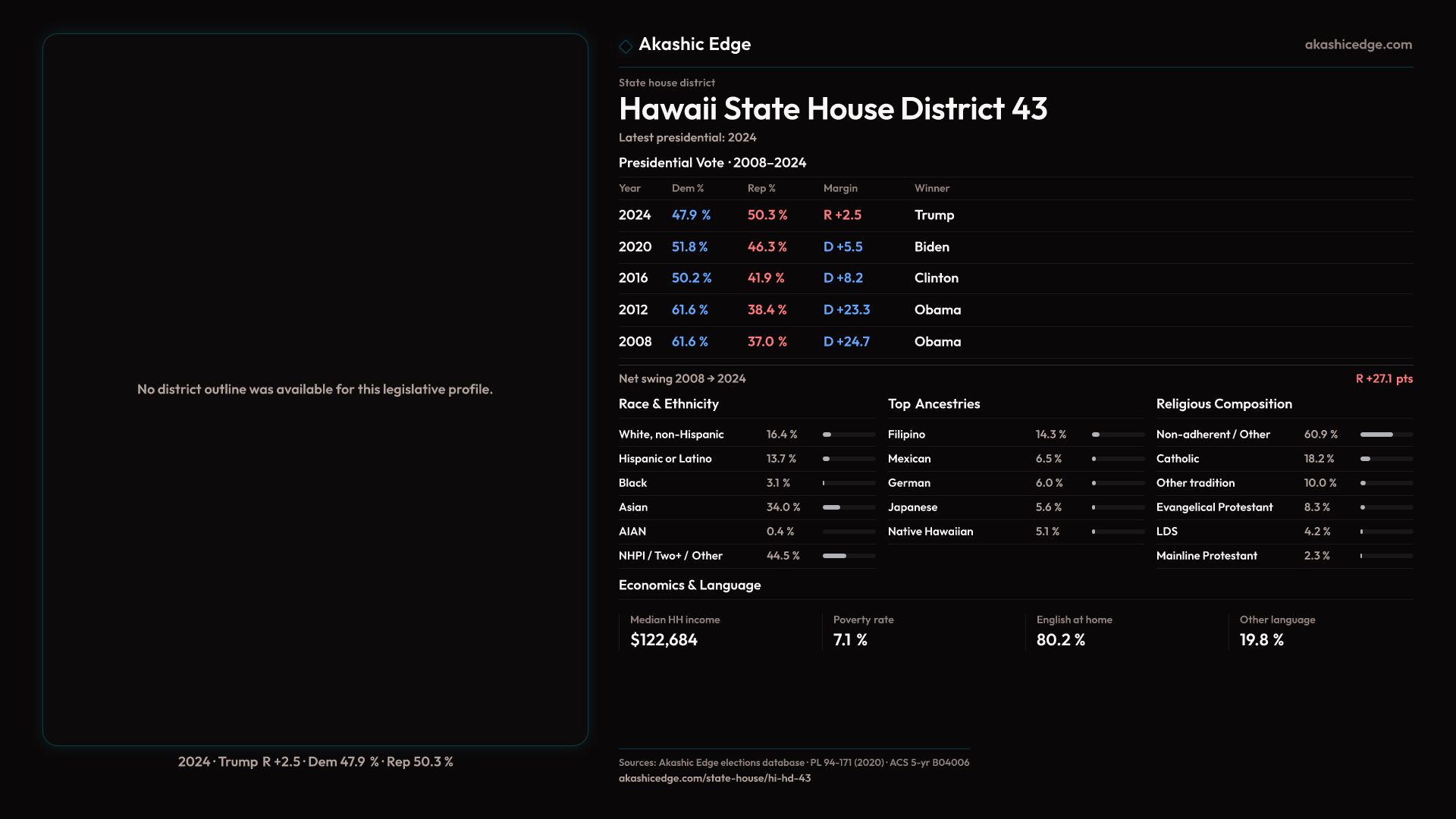Click the 2016 Clinton winner entry
Viewport: 1456px width, 819px height.
pos(936,278)
